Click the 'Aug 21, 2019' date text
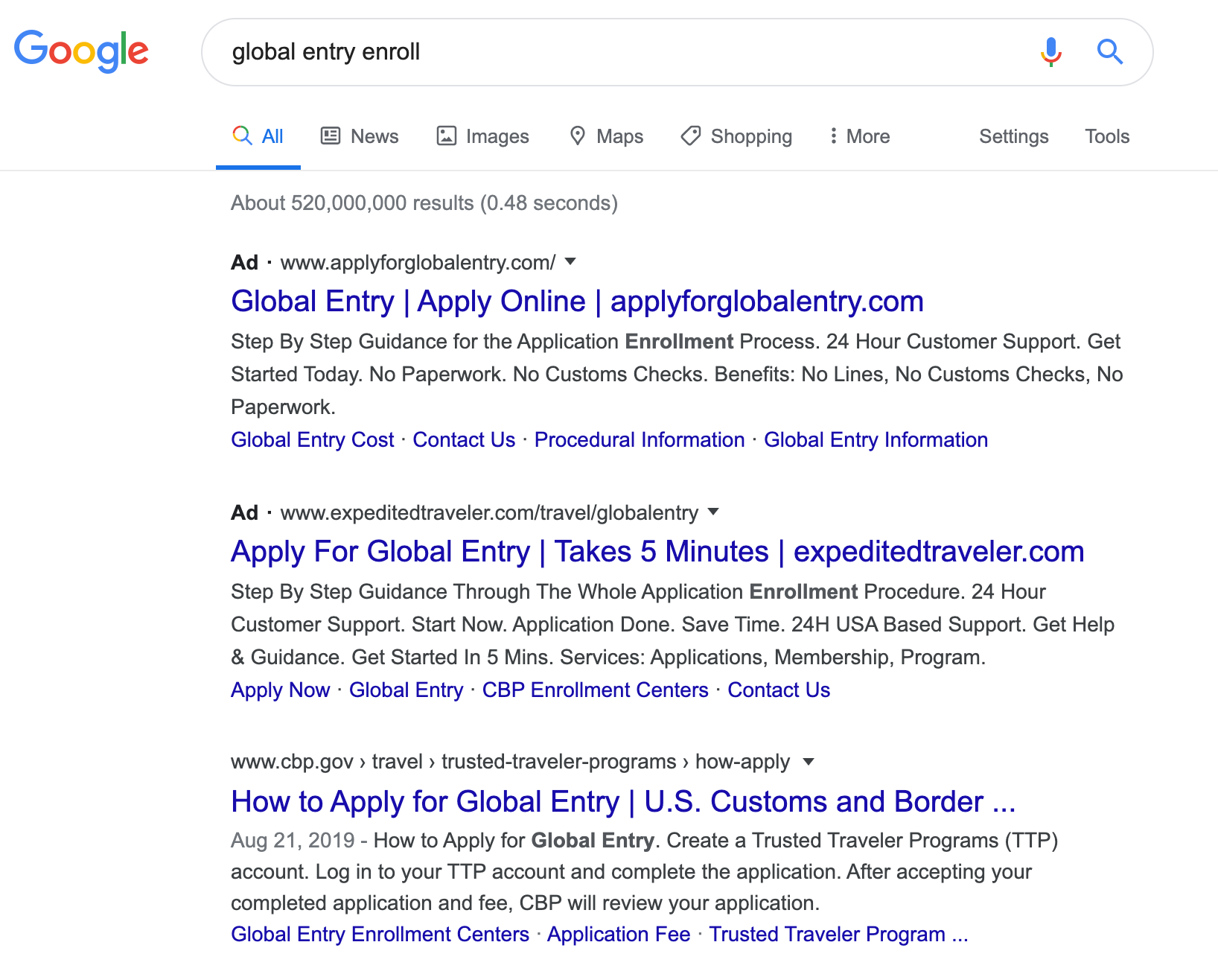Screen dimensions: 1218x980 [x=293, y=841]
